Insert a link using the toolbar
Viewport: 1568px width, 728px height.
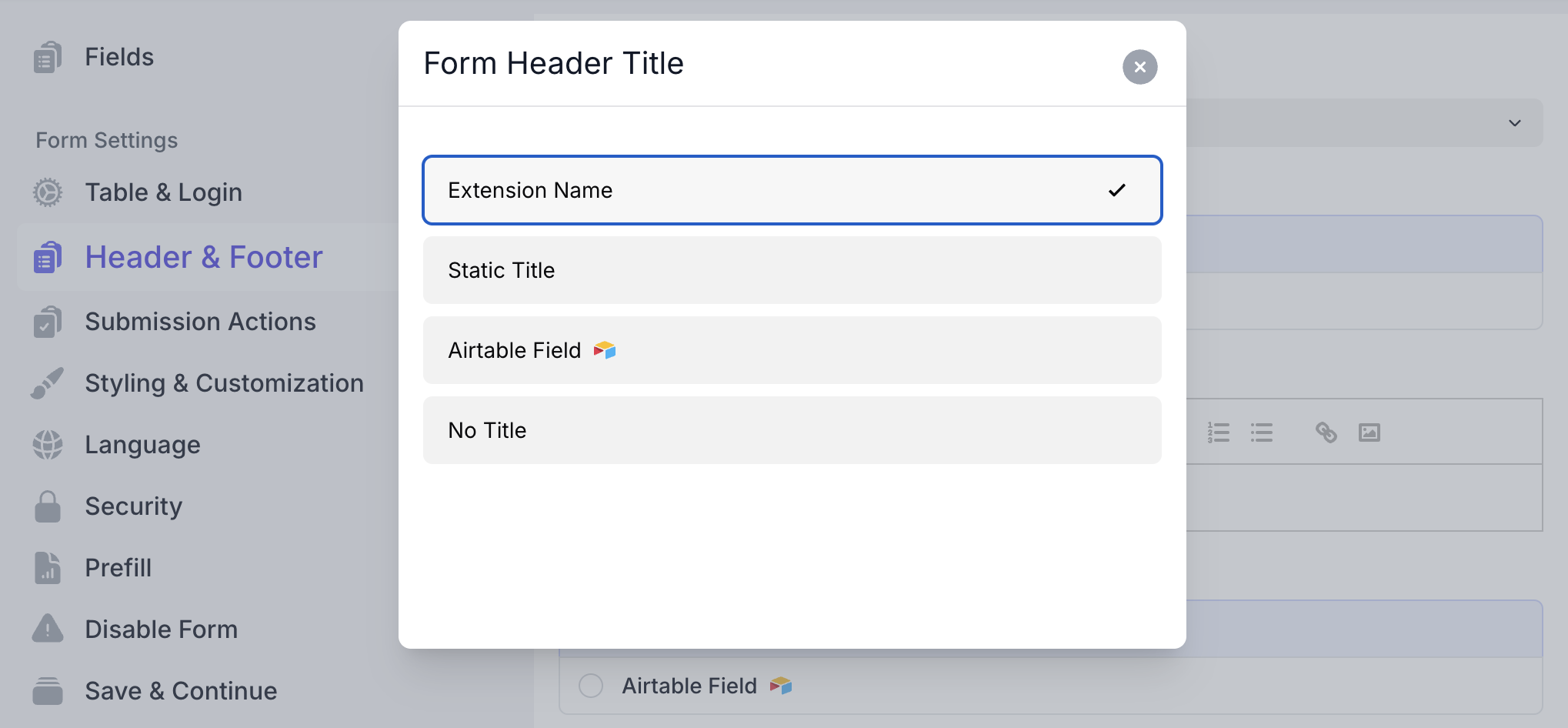tap(1326, 432)
